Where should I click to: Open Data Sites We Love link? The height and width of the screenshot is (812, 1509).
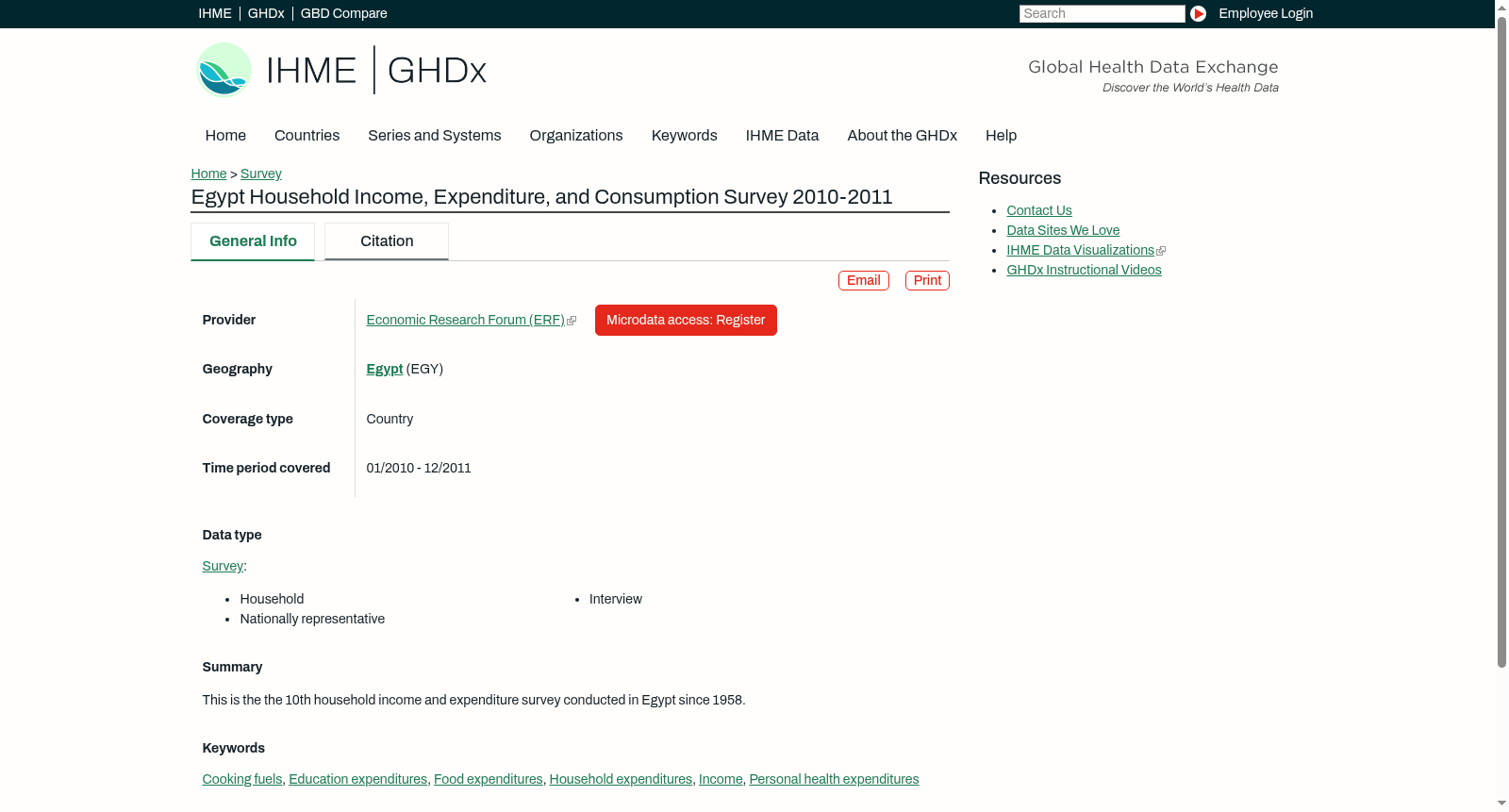click(1063, 231)
